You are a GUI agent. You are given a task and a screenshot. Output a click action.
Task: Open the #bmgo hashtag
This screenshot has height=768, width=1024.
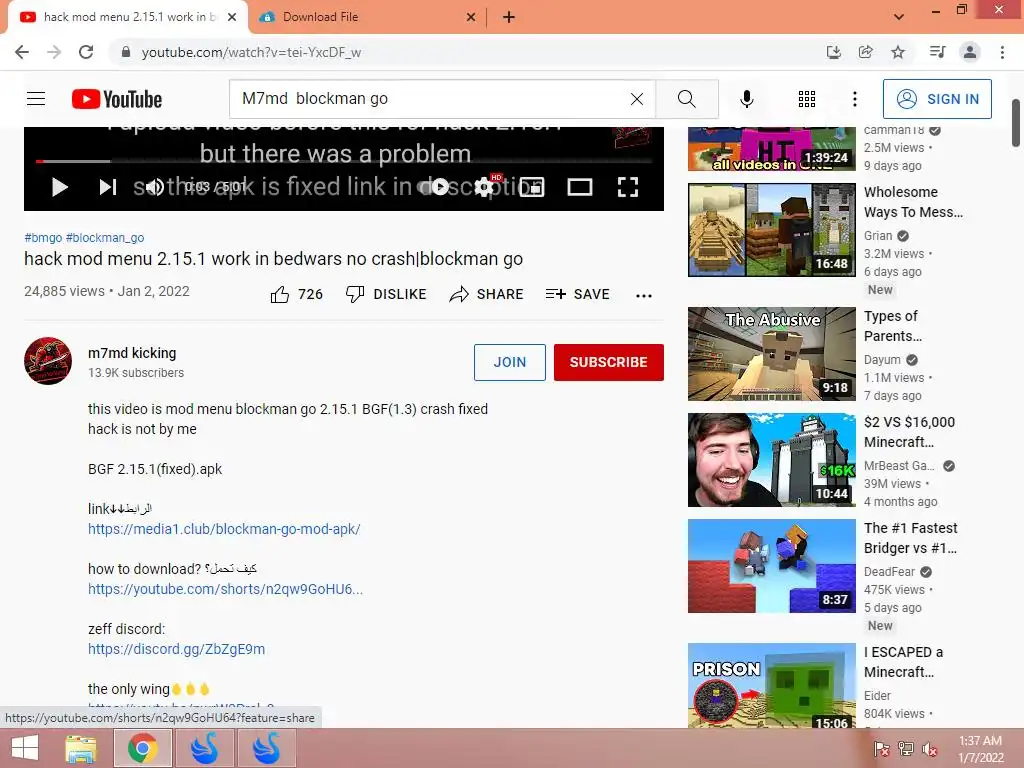point(43,238)
